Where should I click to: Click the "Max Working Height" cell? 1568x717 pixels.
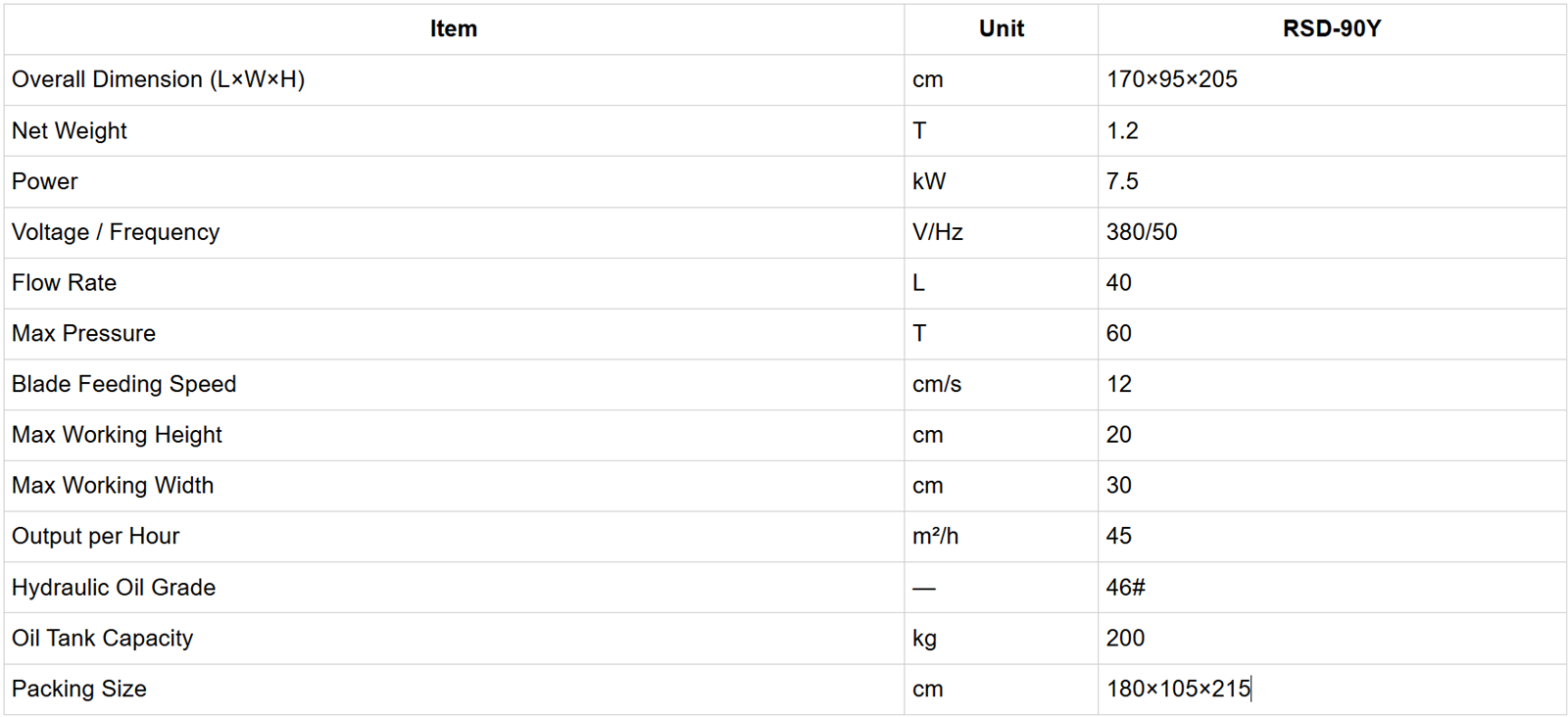click(118, 435)
